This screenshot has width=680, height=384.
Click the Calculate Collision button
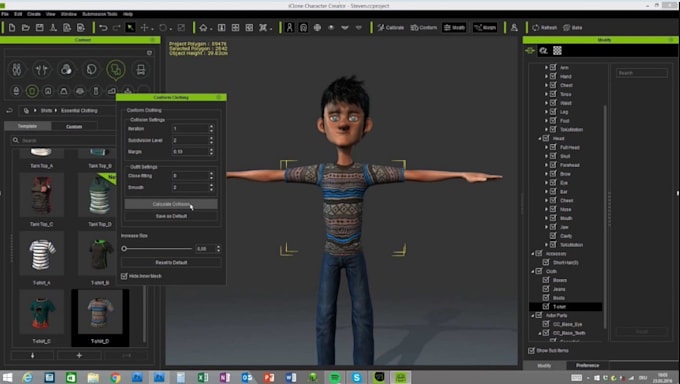coord(171,204)
